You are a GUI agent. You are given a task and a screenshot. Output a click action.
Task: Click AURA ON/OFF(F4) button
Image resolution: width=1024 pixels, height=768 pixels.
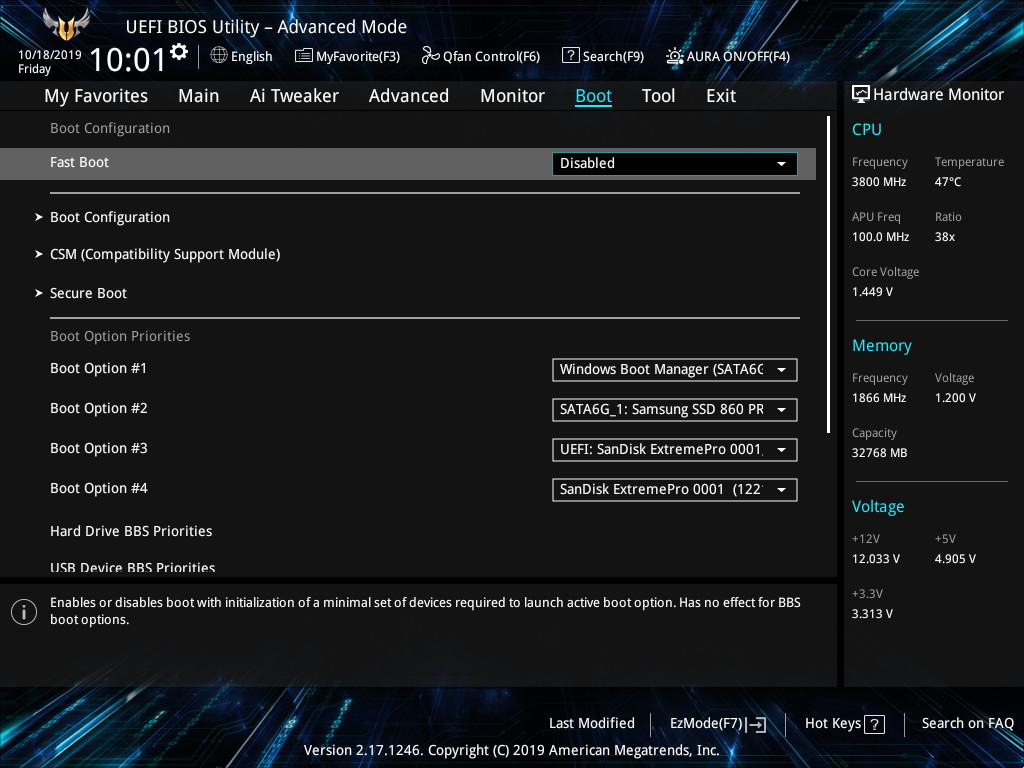(x=728, y=56)
